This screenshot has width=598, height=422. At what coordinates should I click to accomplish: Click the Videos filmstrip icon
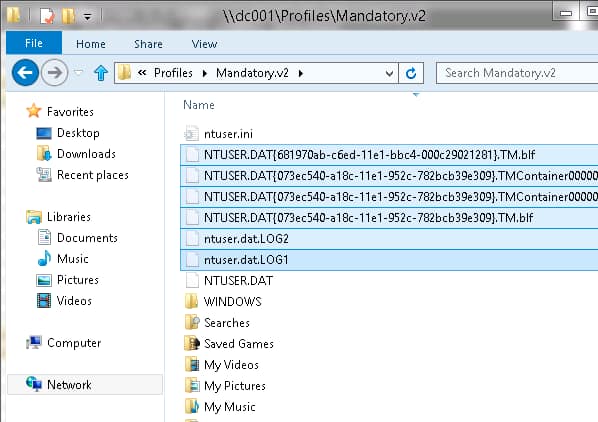[44, 300]
